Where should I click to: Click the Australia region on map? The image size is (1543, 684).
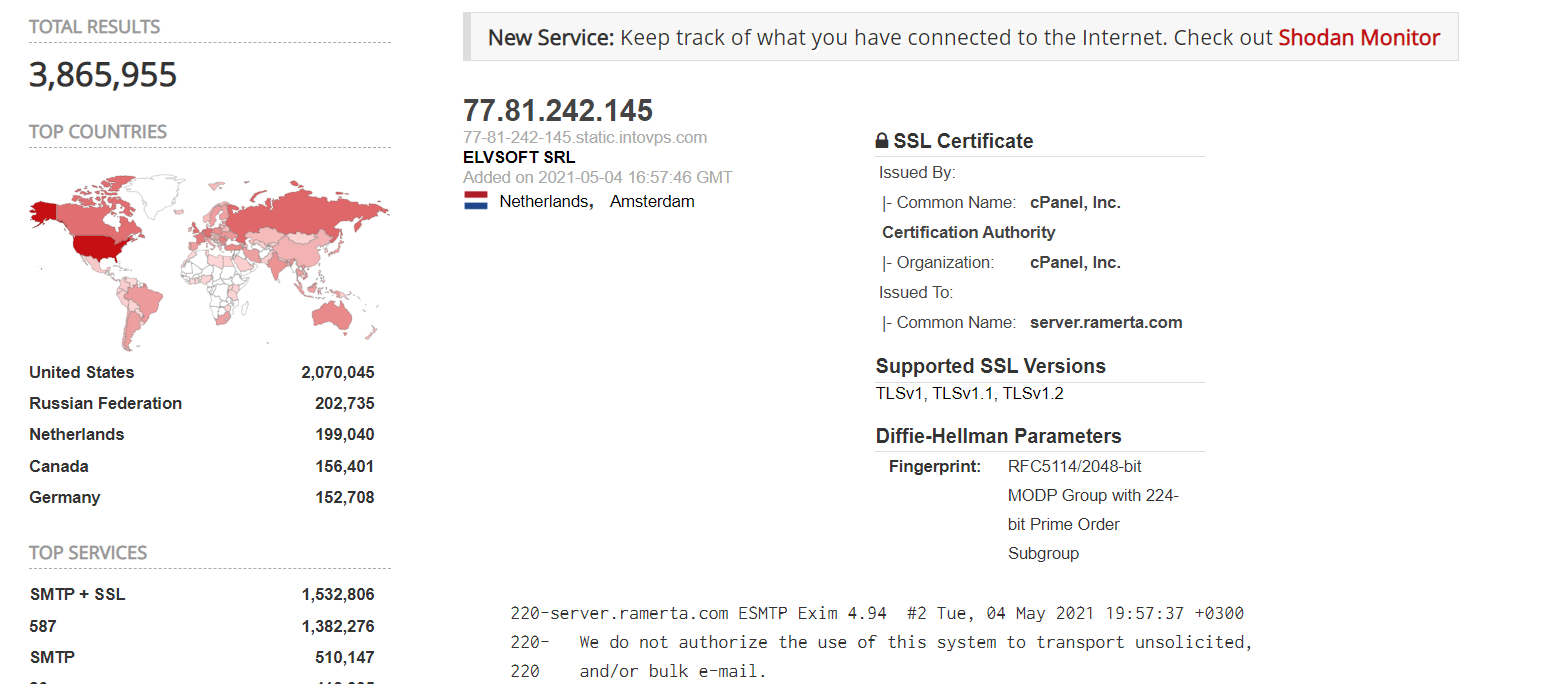(331, 315)
